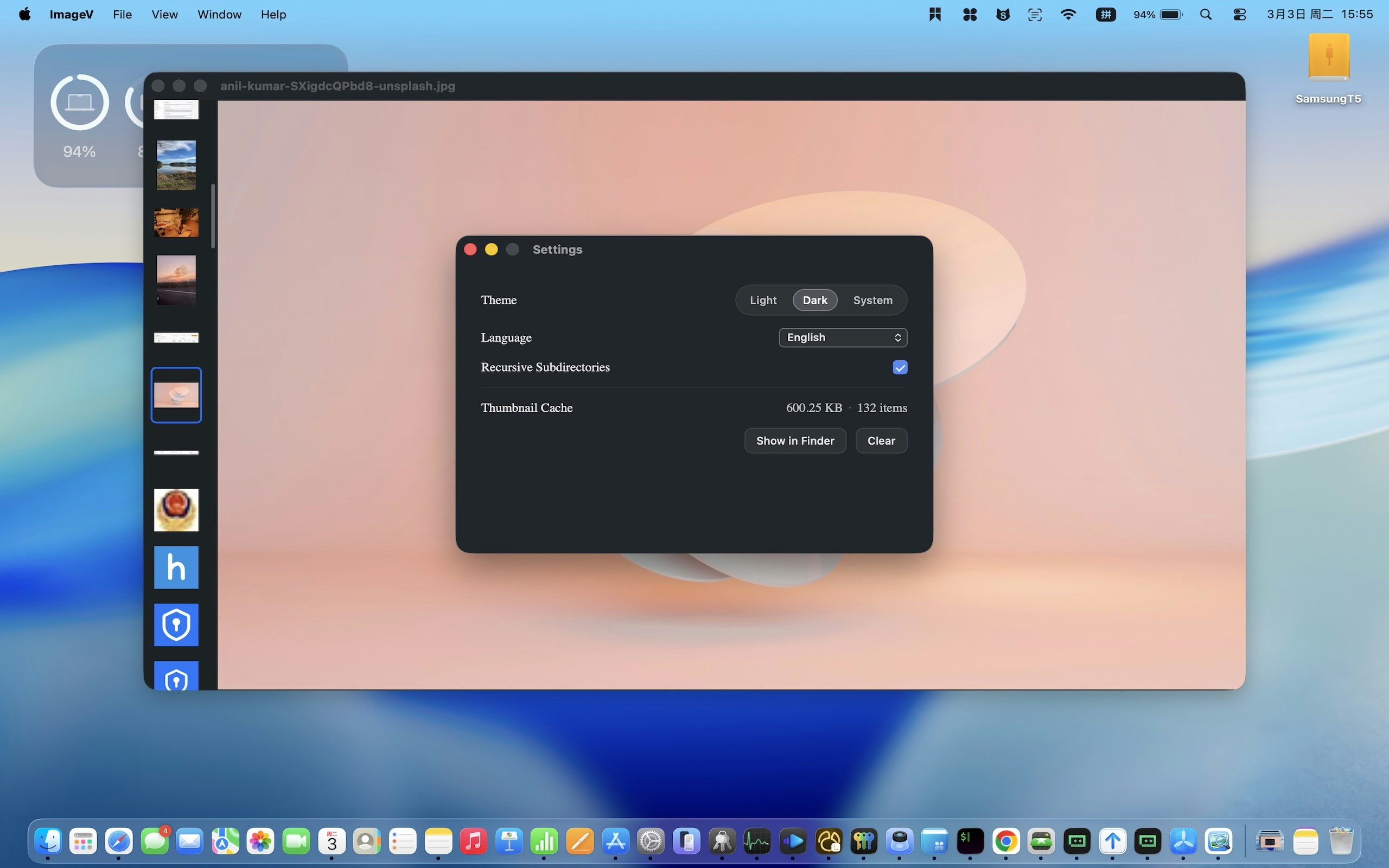Select the lake landscape thumbnail in sidebar
This screenshot has width=1389, height=868.
click(x=176, y=165)
